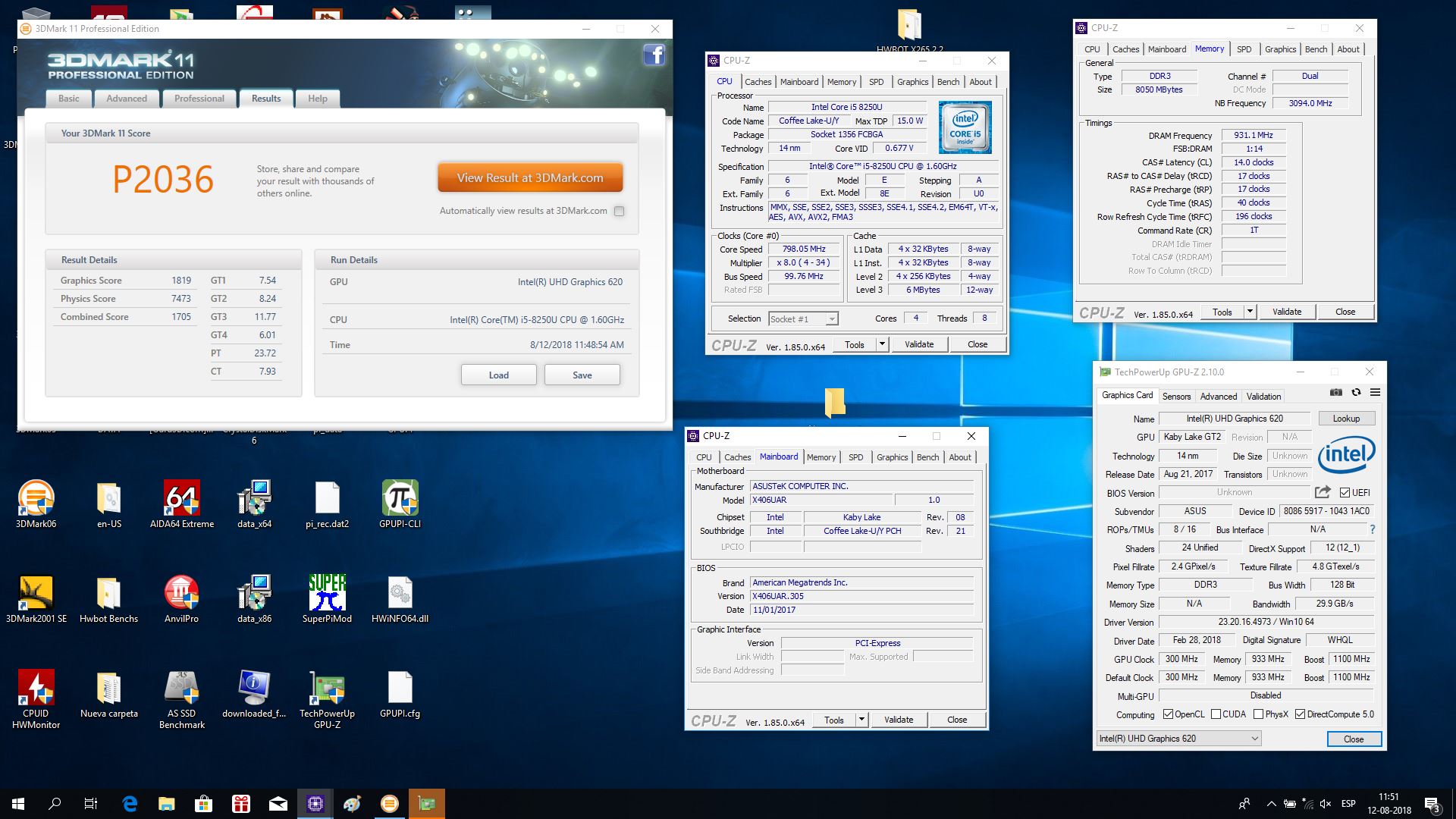This screenshot has width=1456, height=819.
Task: Expand Tools dropdown arrow in CPU-Z Memory window
Action: pos(1250,312)
